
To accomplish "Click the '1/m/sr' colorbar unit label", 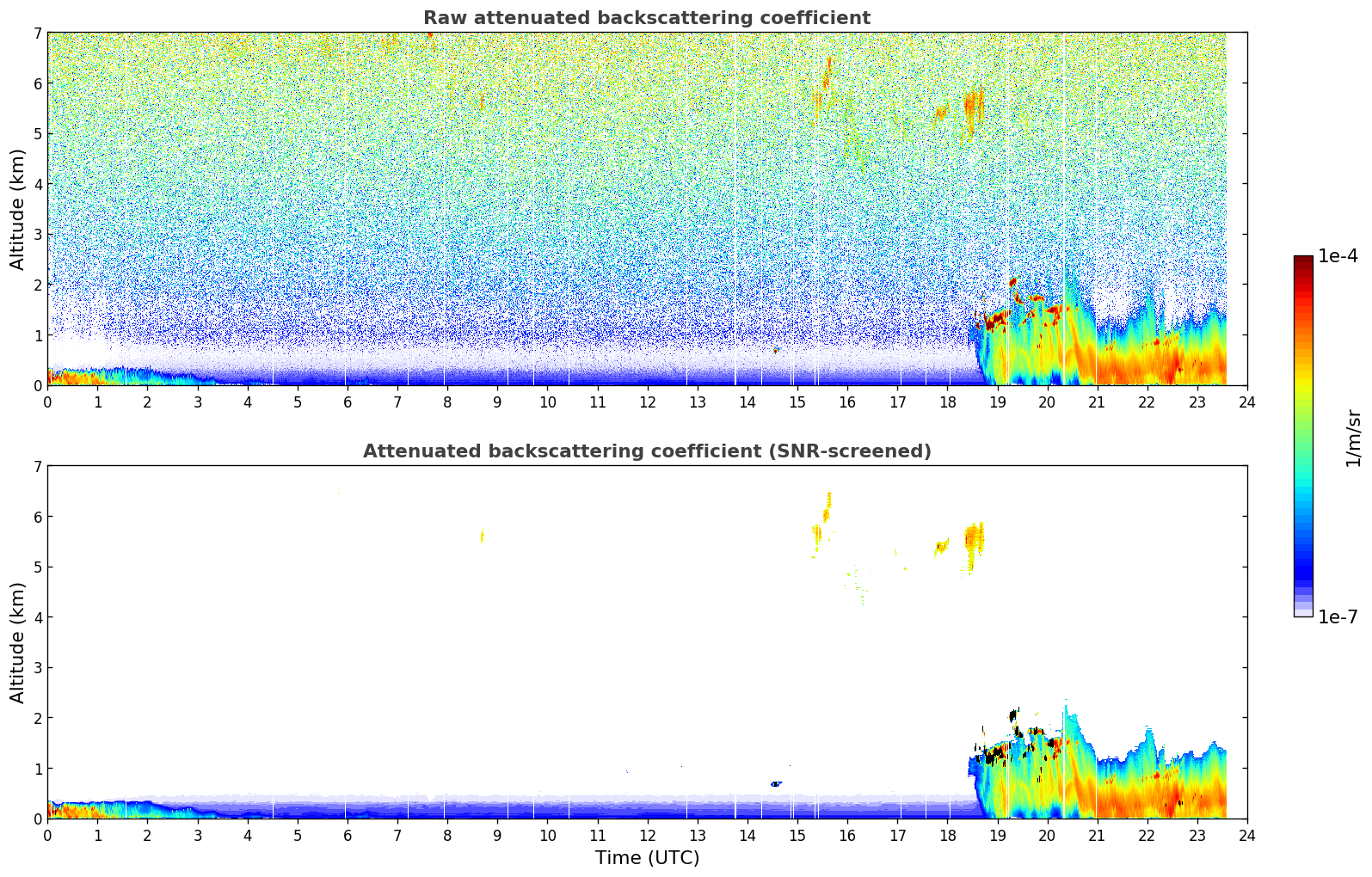I will coord(1354,437).
